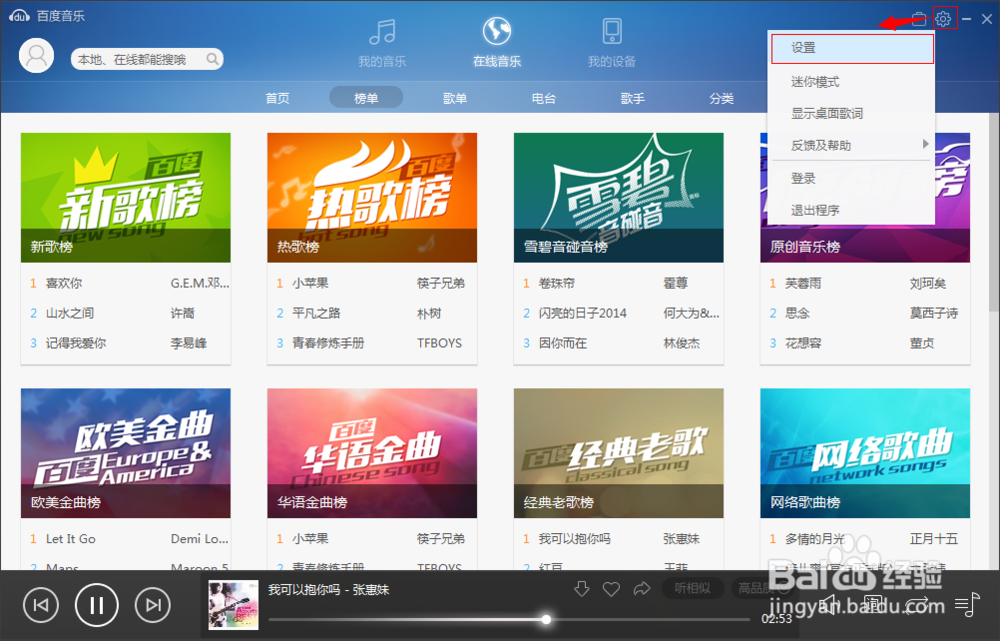Open the 网络歌曲榜 chart cover
The image size is (1000, 641).
[x=865, y=453]
